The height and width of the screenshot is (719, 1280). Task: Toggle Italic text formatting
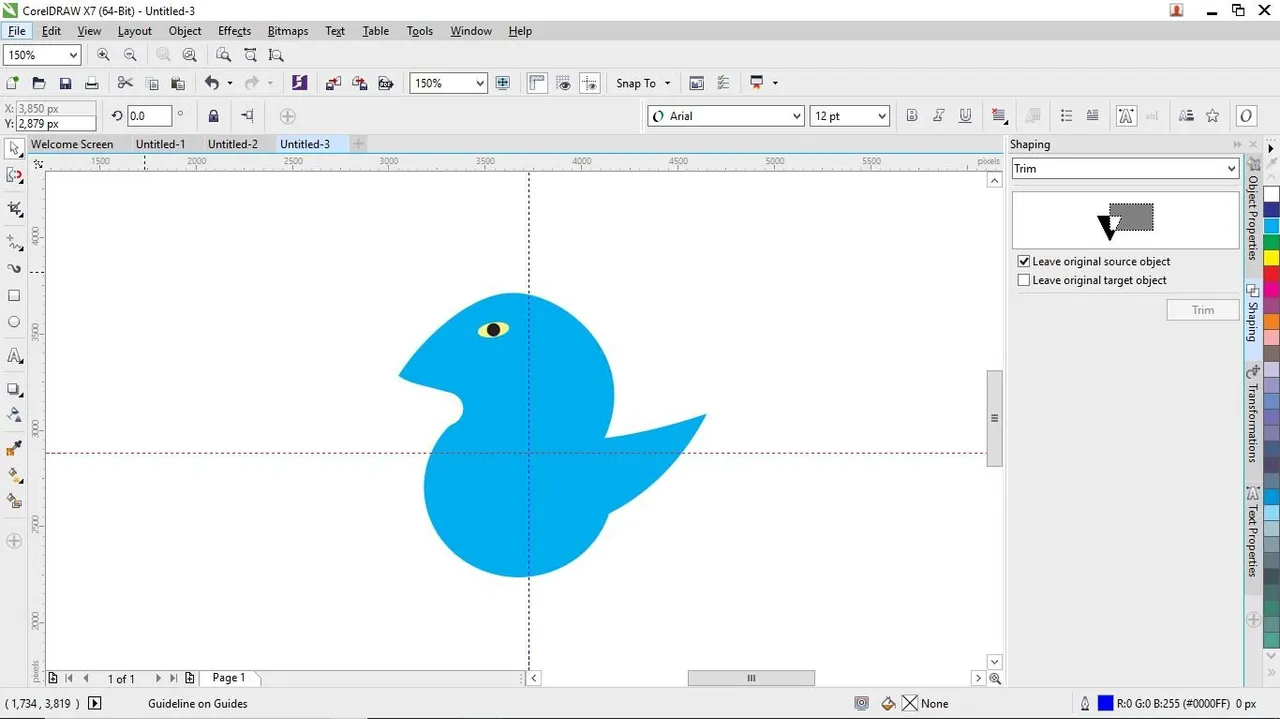(x=938, y=116)
